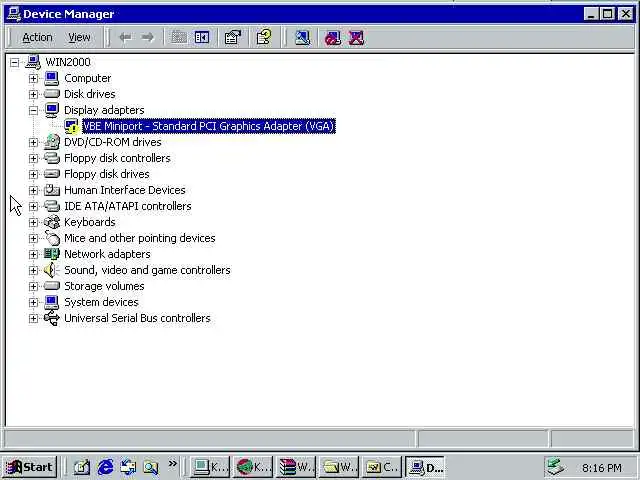
Task: Click the Up one level toolbar icon
Action: (x=179, y=38)
